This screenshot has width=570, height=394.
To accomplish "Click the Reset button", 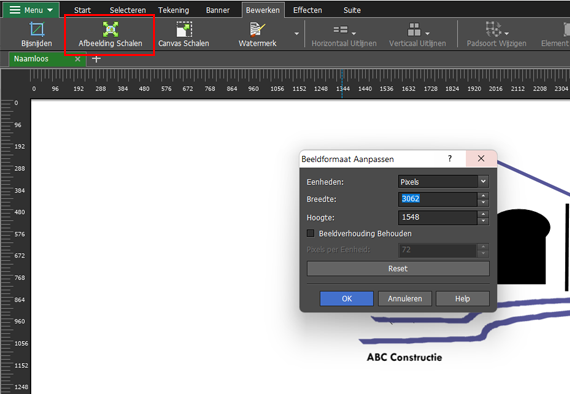I will tap(398, 269).
